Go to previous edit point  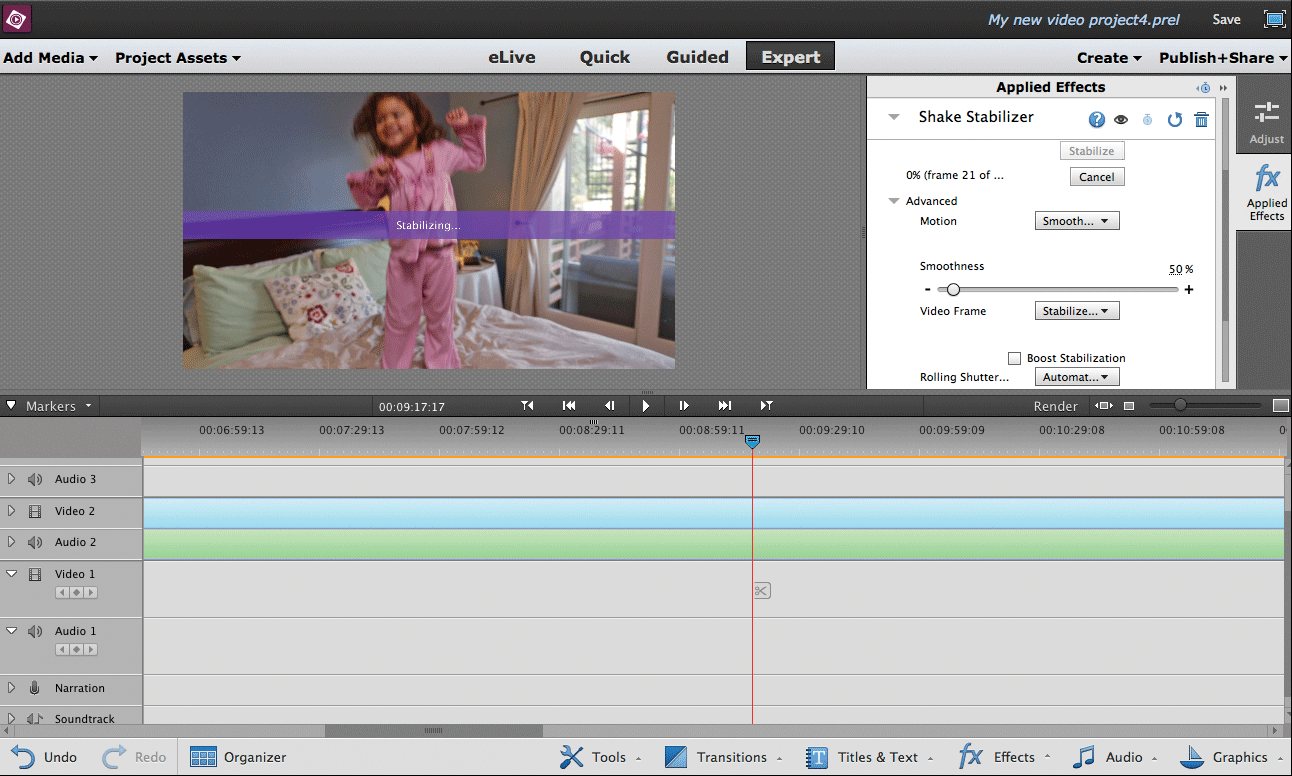coord(569,406)
